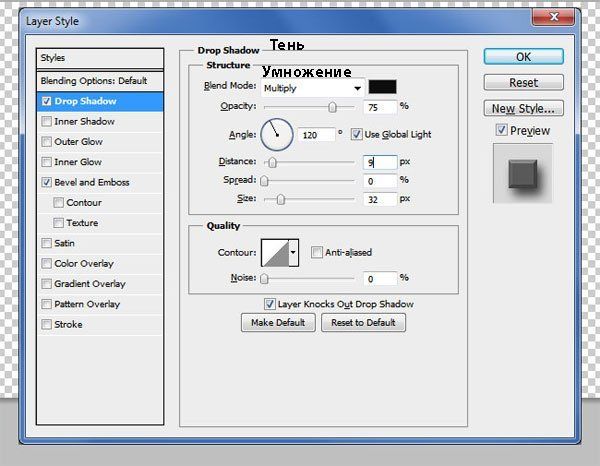Viewport: 600px width, 466px height.
Task: Click the style preview thumbnail
Action: click(x=523, y=173)
